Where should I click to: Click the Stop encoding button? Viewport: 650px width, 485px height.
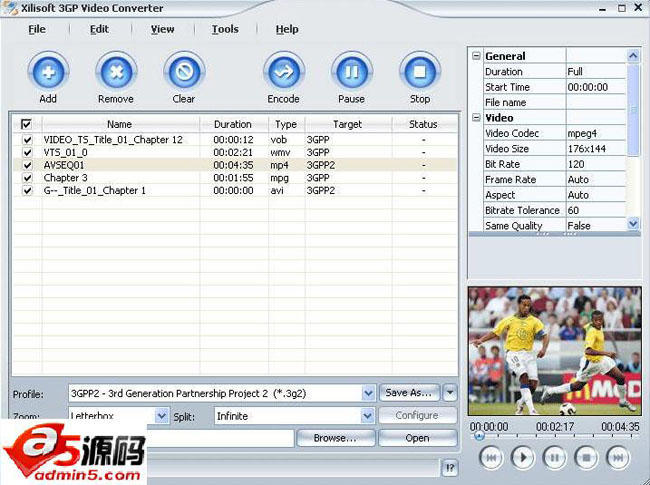[x=420, y=72]
